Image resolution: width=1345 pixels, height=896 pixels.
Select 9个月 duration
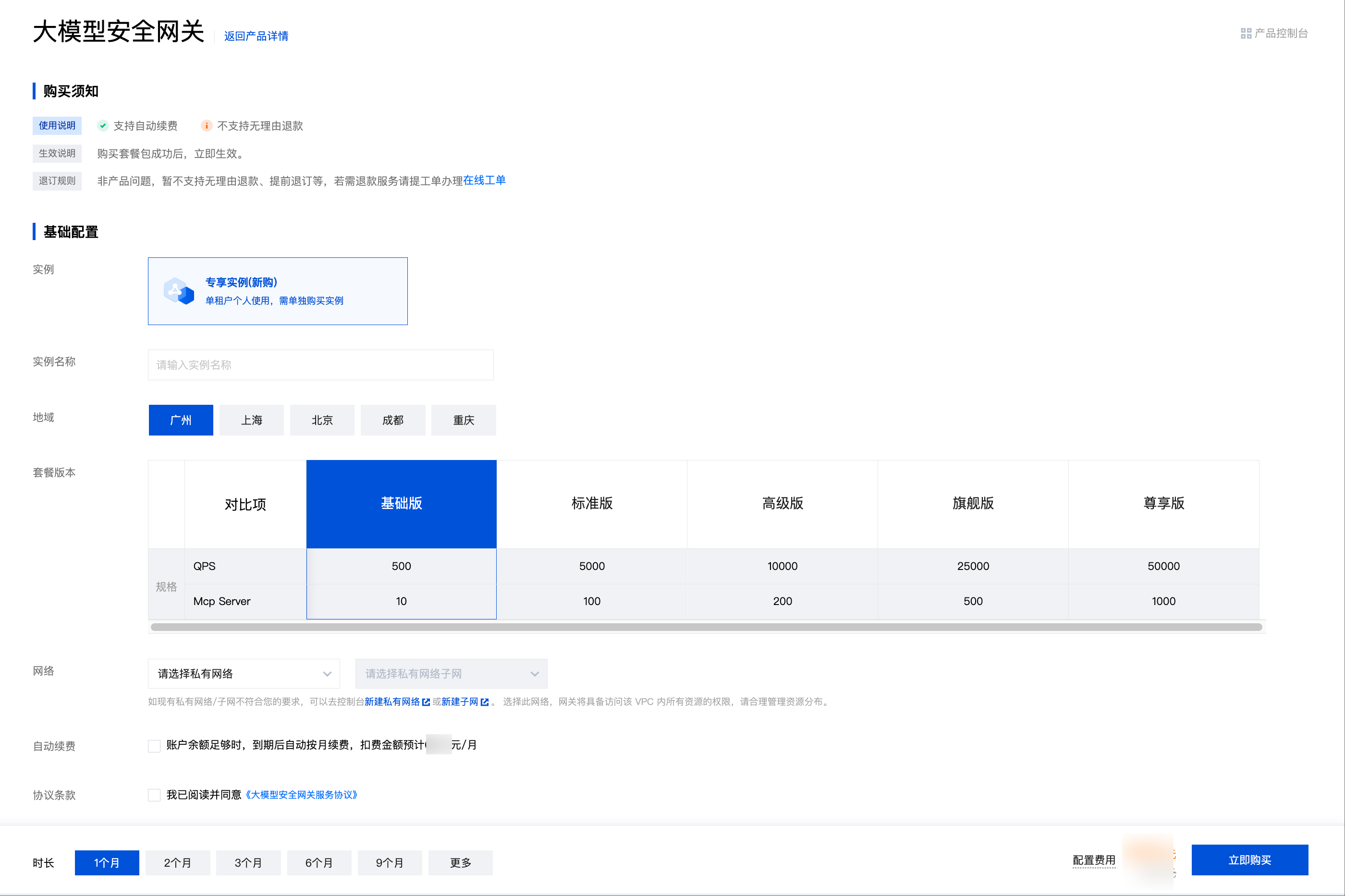[x=390, y=863]
